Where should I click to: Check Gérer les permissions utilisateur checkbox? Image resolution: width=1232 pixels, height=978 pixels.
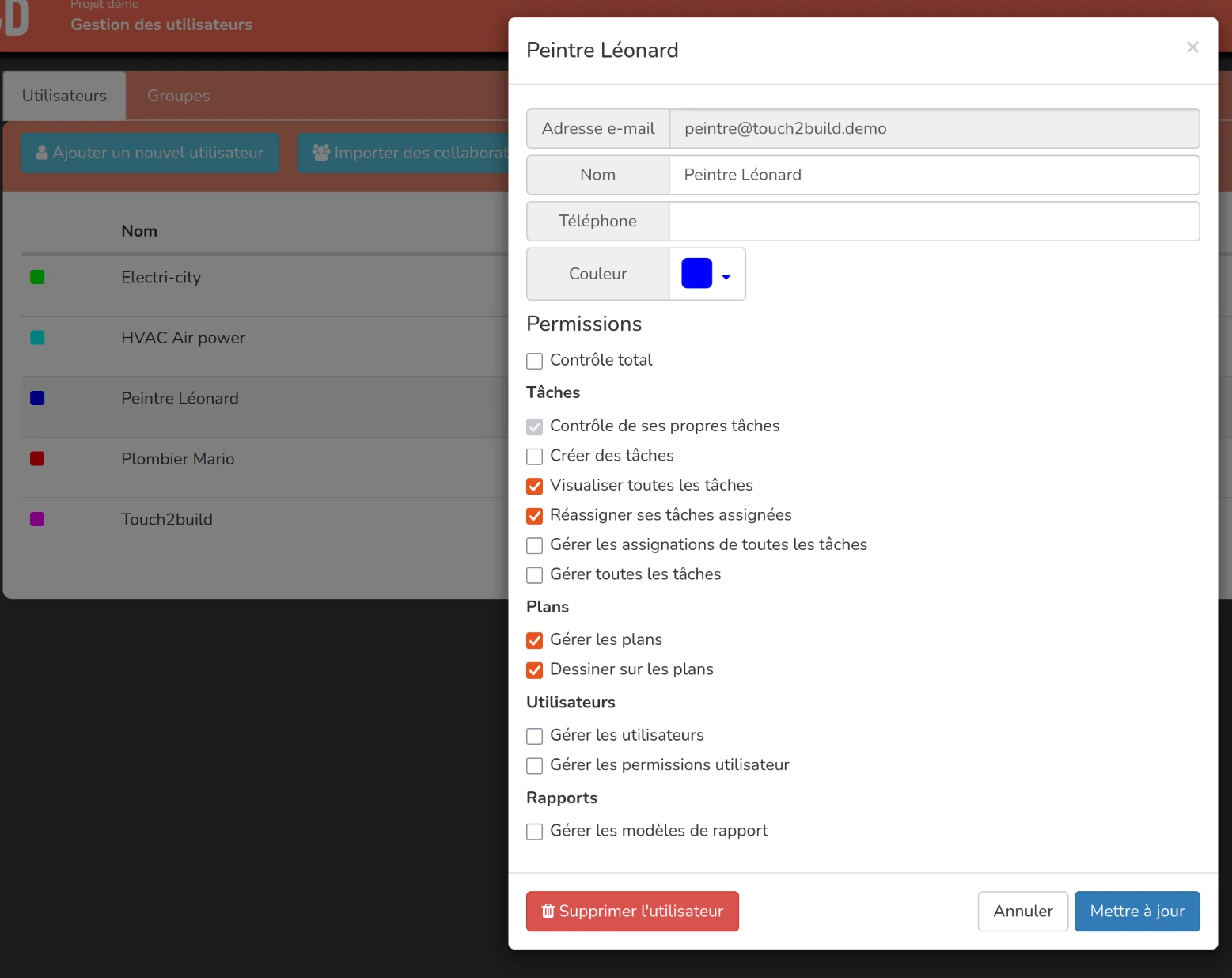click(535, 766)
